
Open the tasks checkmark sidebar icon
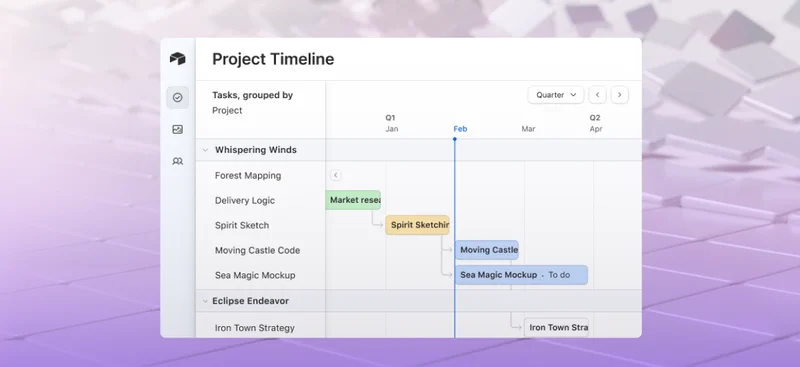pos(178,97)
